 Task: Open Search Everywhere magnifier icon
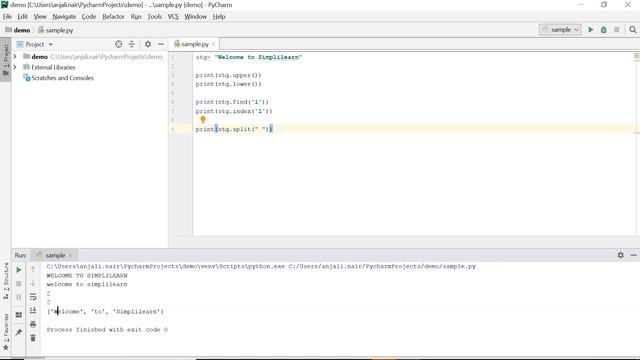point(633,29)
